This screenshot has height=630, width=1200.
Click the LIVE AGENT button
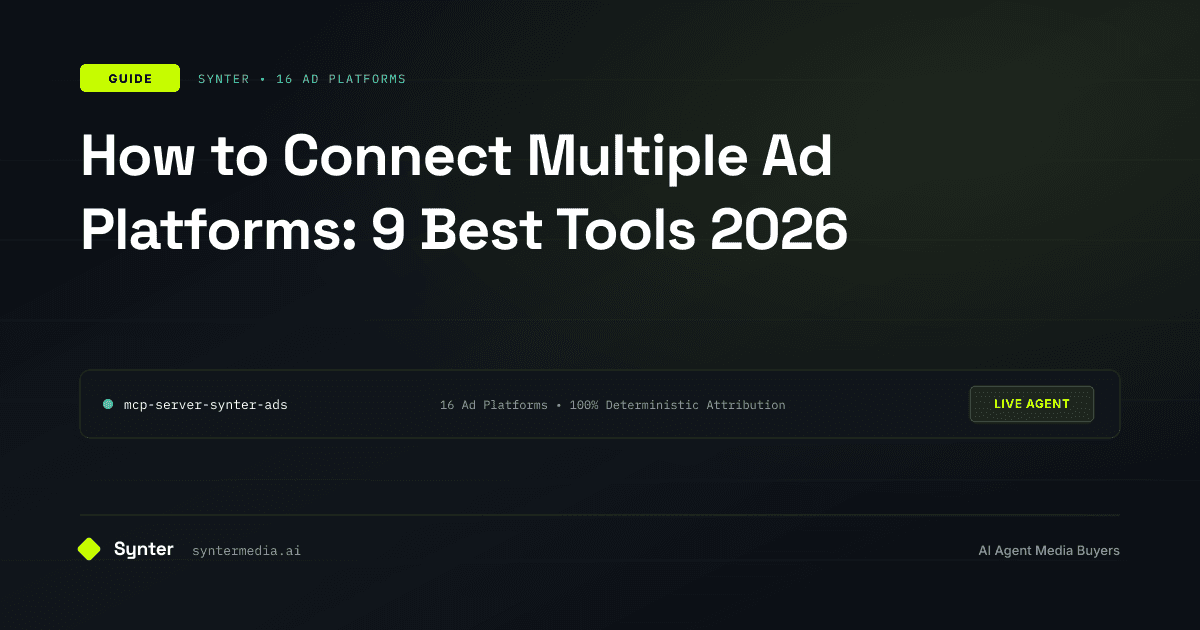click(x=1032, y=404)
